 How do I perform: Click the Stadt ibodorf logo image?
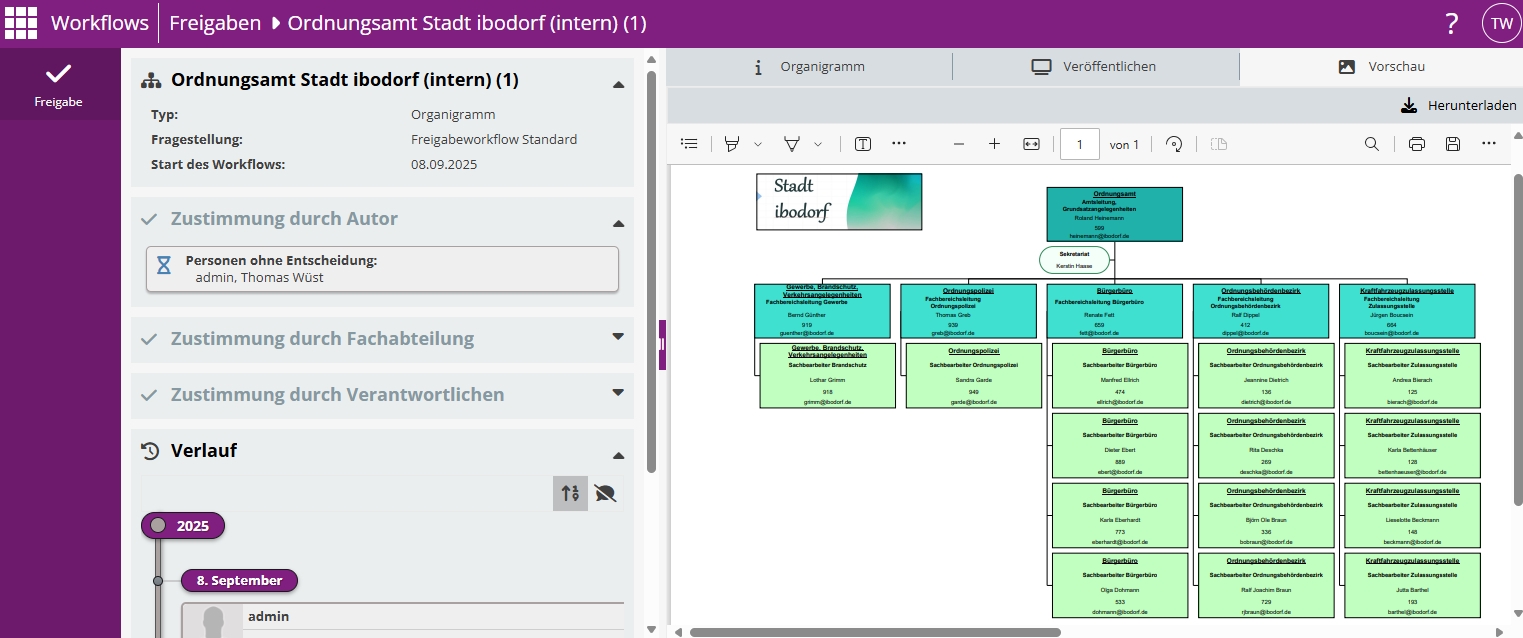click(839, 202)
